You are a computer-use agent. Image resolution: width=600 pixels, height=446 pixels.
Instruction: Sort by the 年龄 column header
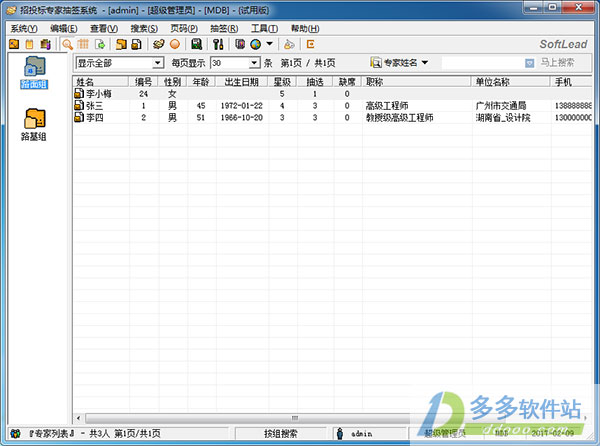tap(201, 81)
